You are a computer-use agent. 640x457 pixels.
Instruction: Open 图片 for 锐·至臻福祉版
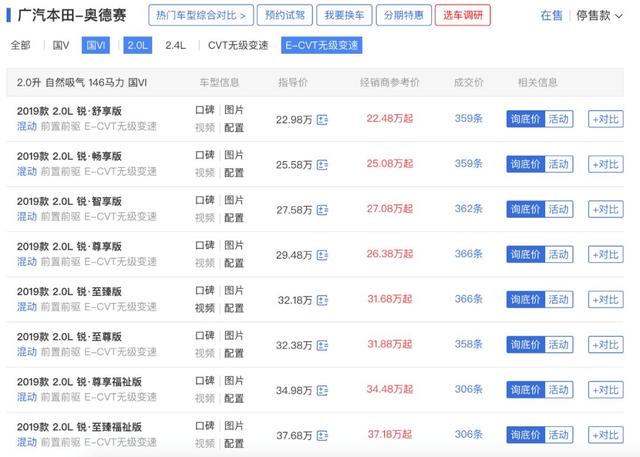234,426
